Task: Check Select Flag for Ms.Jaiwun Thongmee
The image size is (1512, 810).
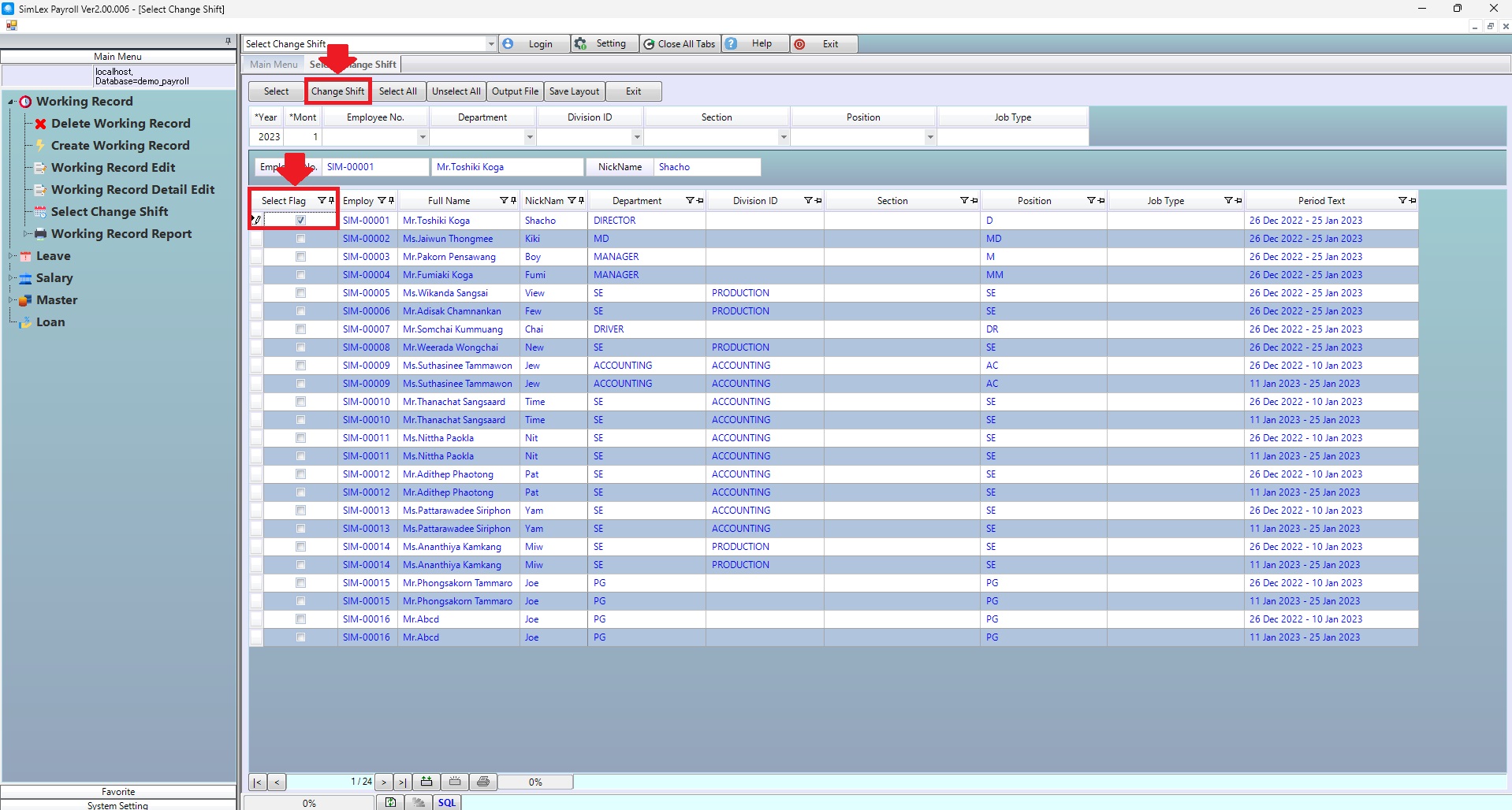Action: pyautogui.click(x=300, y=239)
